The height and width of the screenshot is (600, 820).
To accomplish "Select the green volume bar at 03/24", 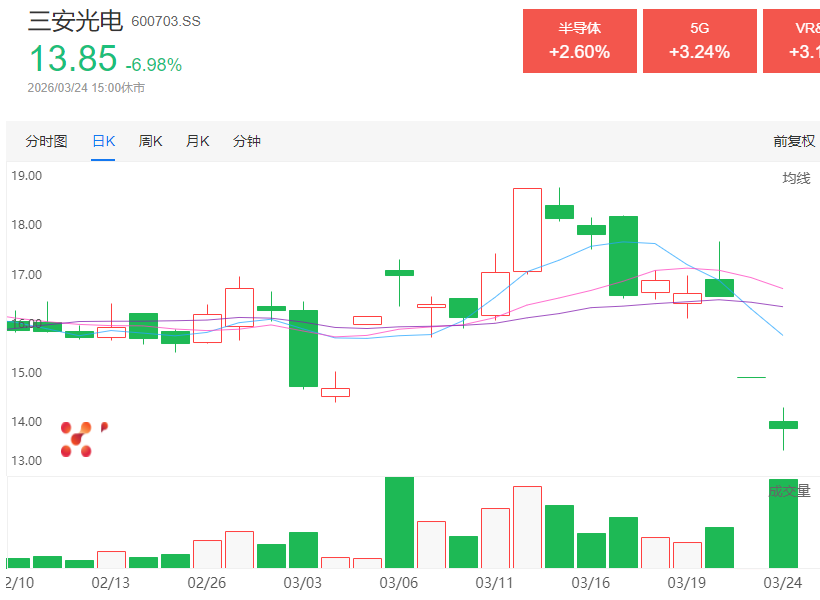I will [783, 523].
